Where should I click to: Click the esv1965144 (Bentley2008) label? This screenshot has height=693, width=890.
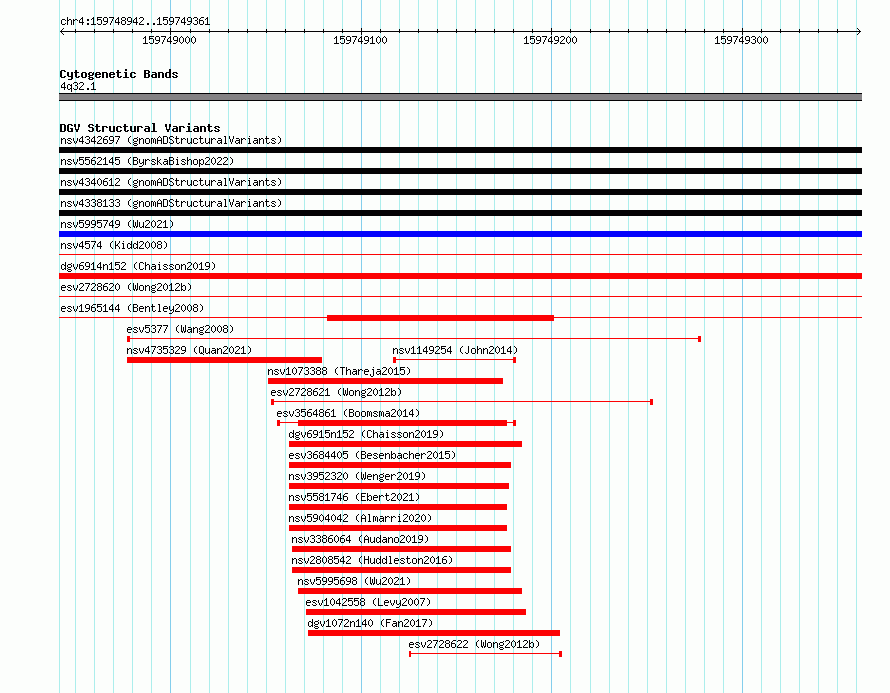tap(132, 308)
